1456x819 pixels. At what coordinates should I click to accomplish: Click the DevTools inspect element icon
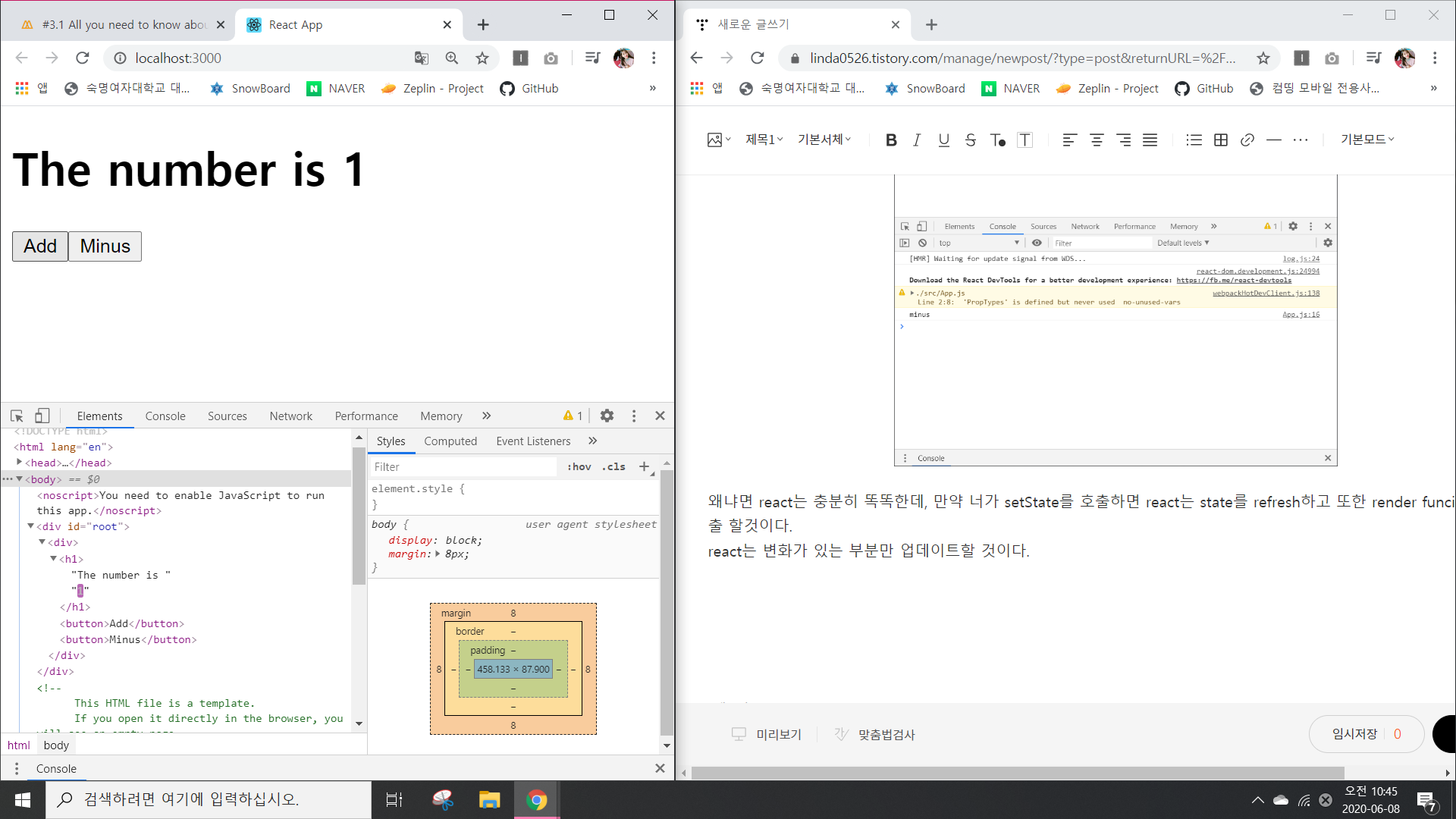(17, 416)
